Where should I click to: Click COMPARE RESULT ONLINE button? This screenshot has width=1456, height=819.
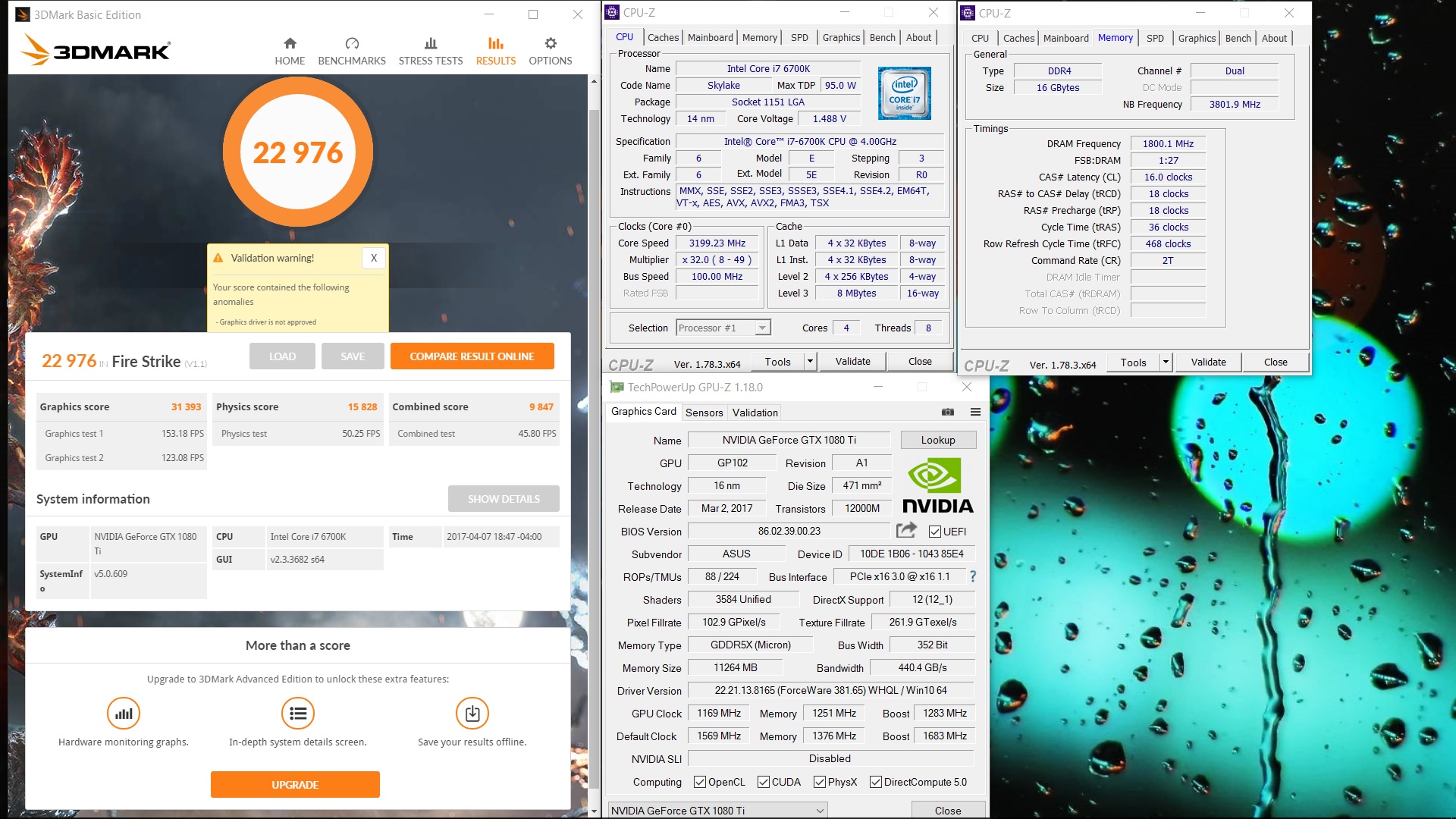point(472,356)
